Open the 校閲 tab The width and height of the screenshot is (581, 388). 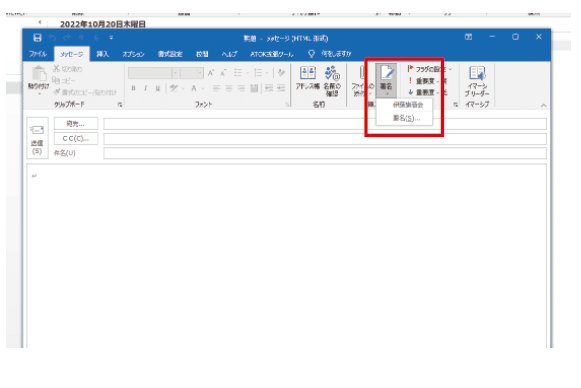pyautogui.click(x=202, y=54)
